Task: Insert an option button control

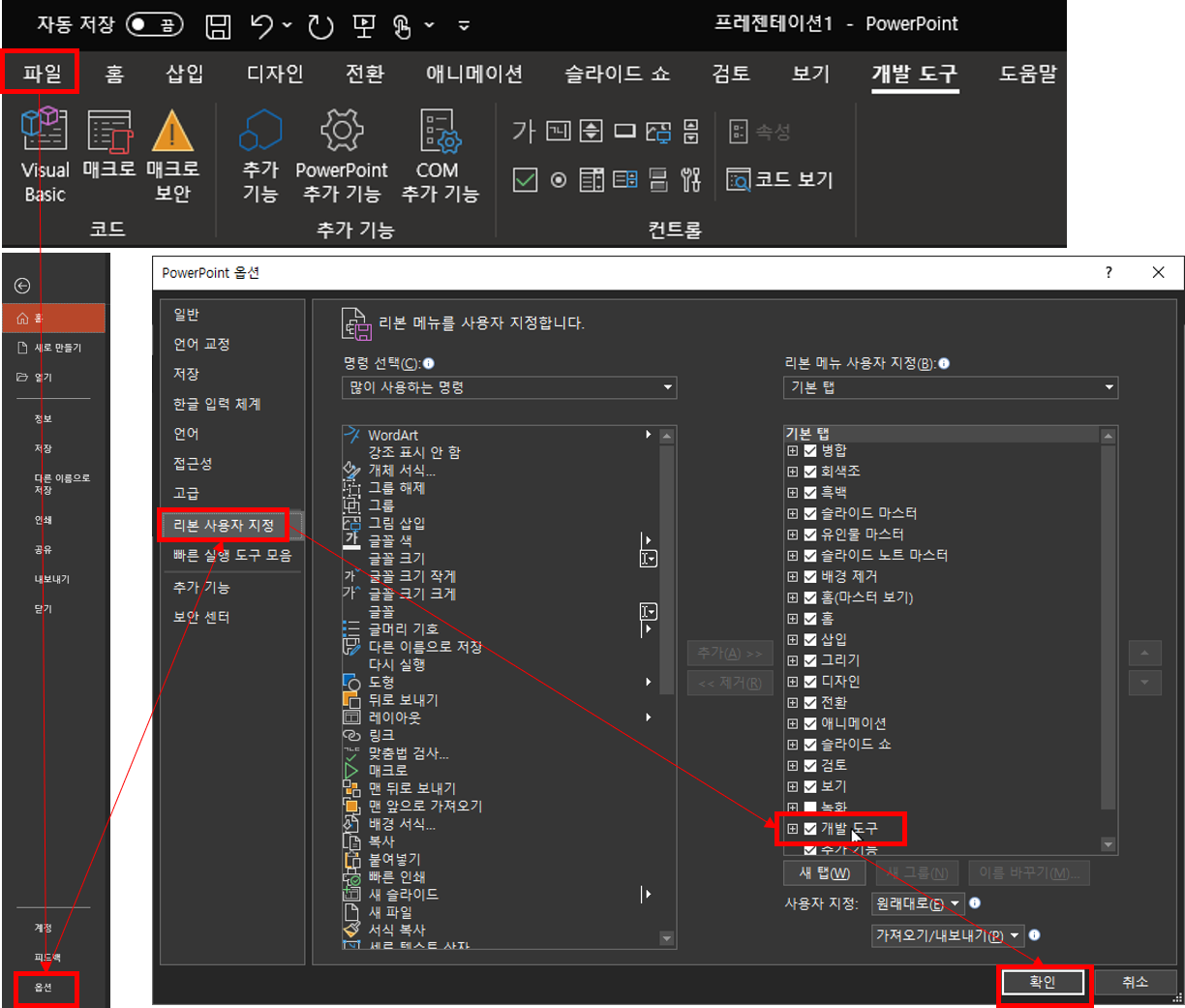Action: (x=559, y=179)
